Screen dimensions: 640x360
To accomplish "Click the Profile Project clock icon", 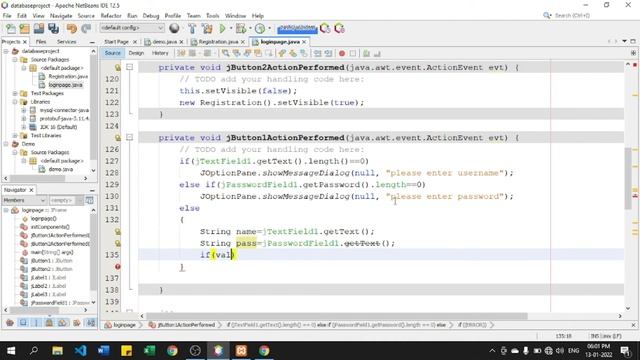I will coord(260,28).
